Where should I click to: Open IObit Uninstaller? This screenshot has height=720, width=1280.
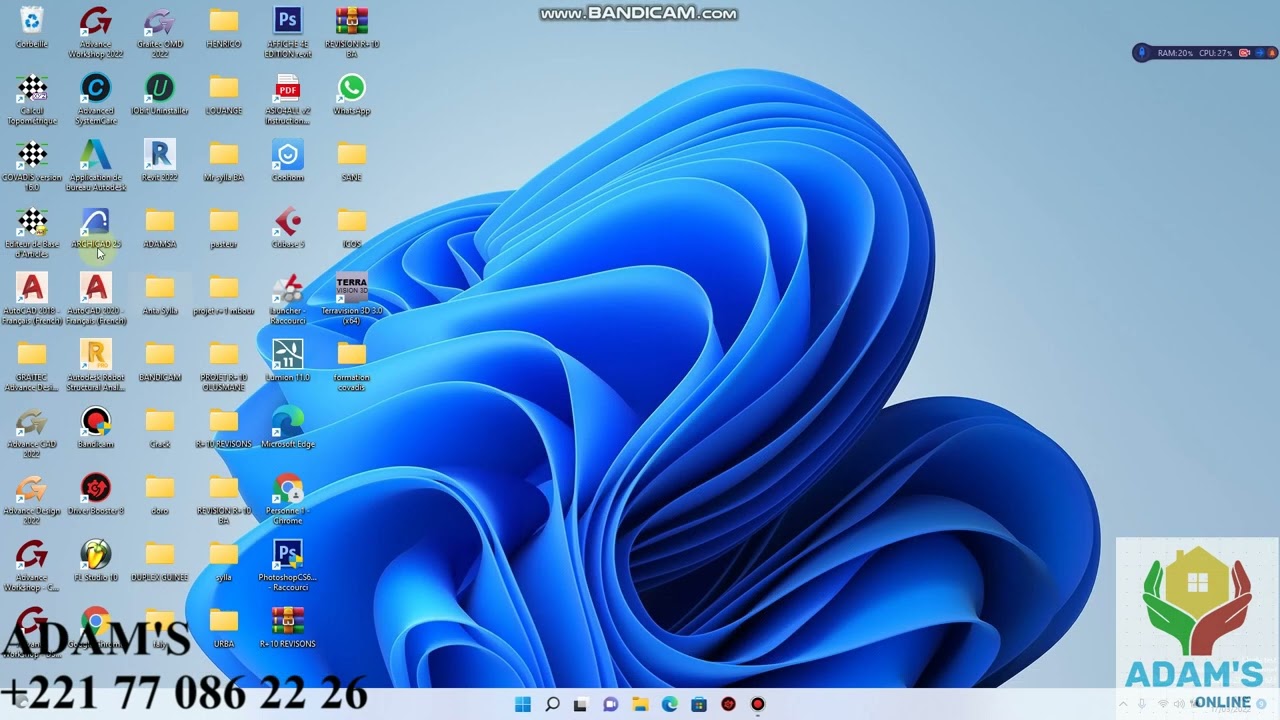(x=160, y=95)
